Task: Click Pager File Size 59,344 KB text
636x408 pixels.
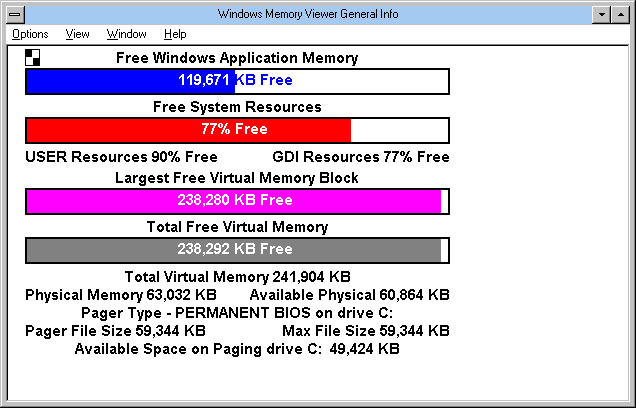Action: [x=115, y=331]
